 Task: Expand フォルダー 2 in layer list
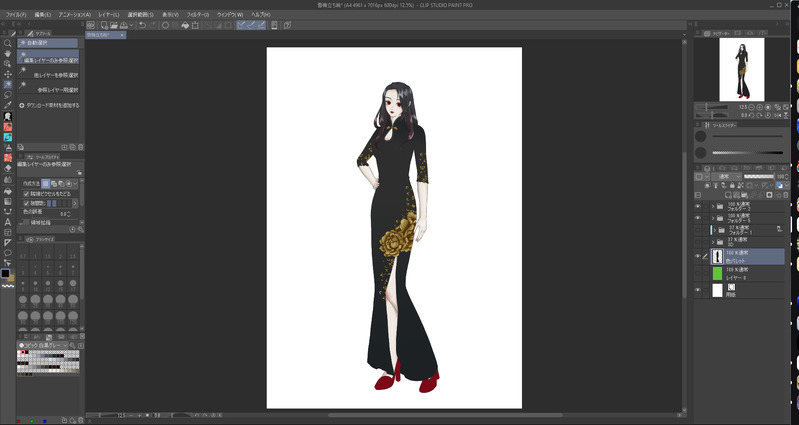coord(713,206)
